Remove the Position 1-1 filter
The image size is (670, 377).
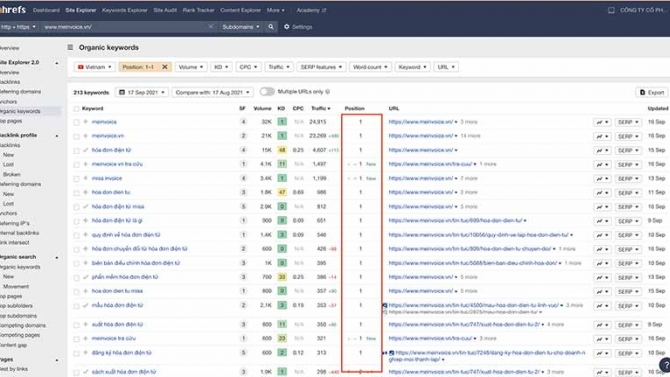[165, 67]
